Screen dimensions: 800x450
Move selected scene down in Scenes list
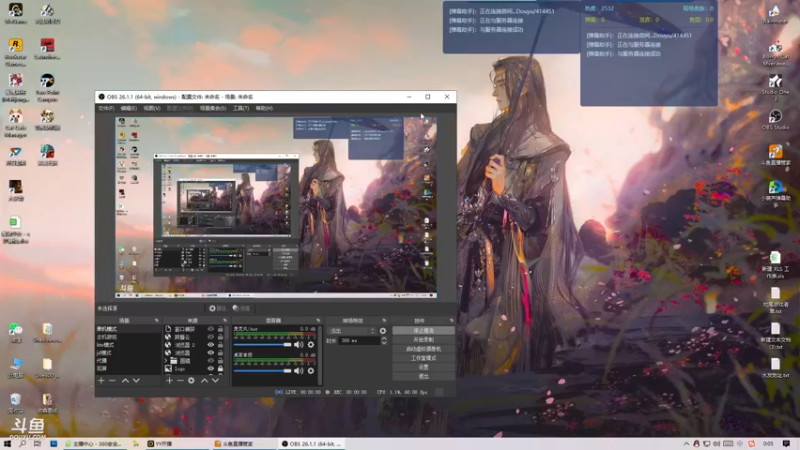tap(136, 381)
